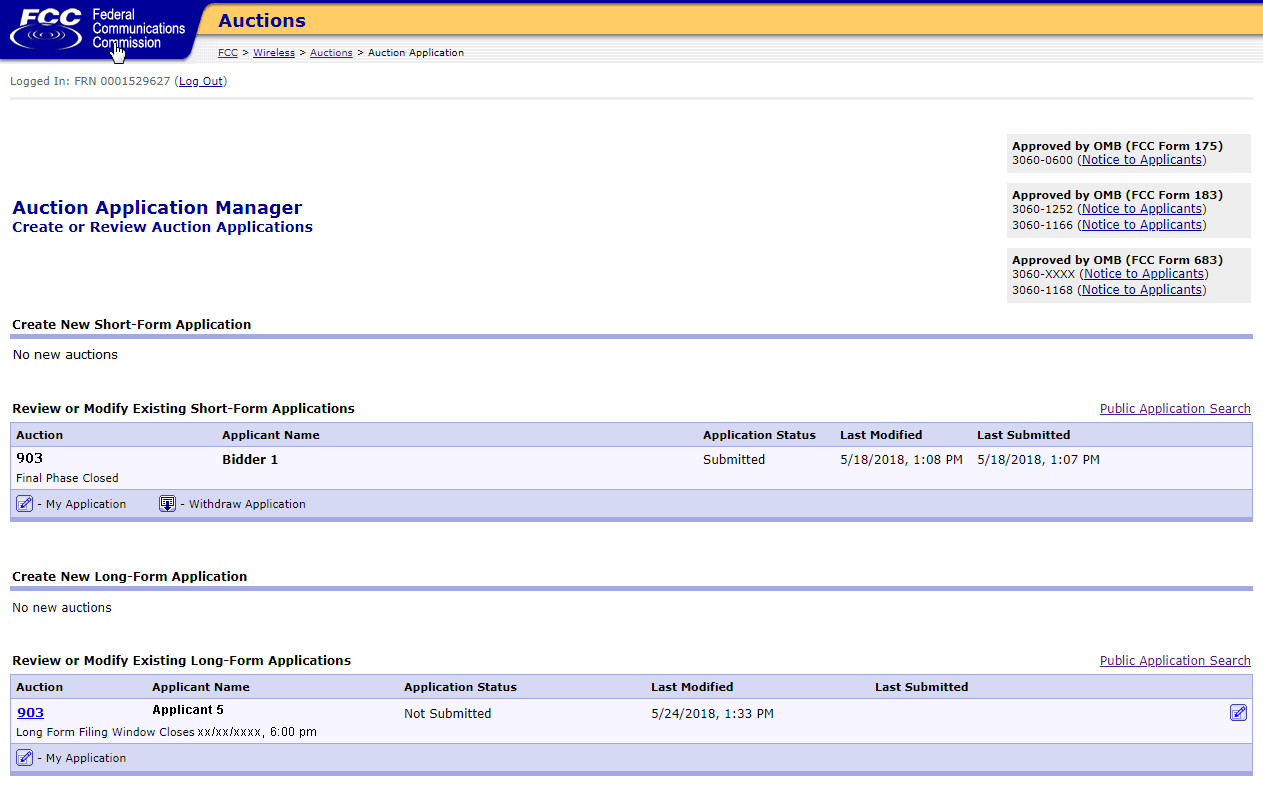Log Out of the FRN account
1263x788 pixels.
pos(201,81)
